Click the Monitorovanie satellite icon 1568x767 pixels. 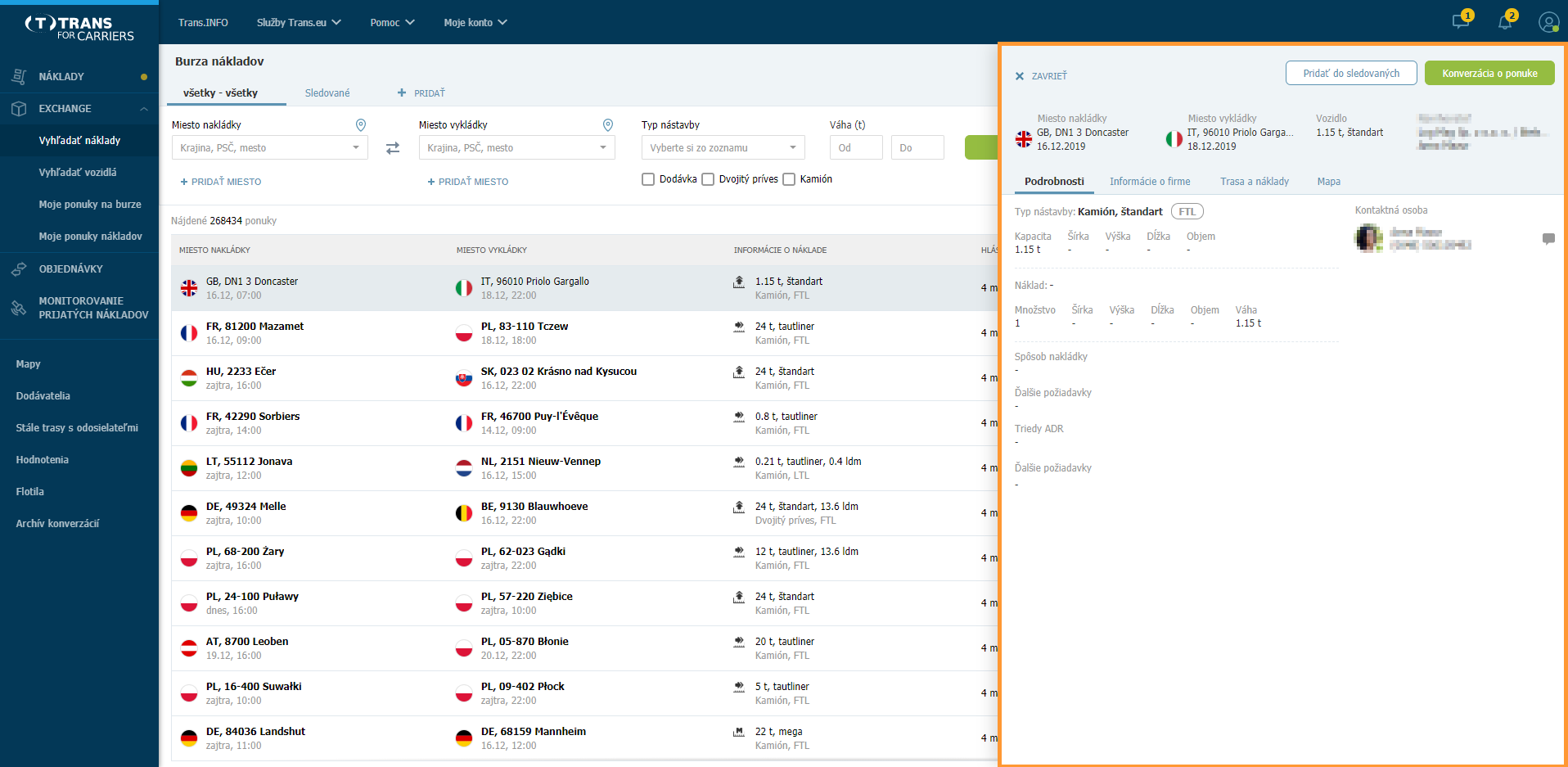(x=19, y=308)
